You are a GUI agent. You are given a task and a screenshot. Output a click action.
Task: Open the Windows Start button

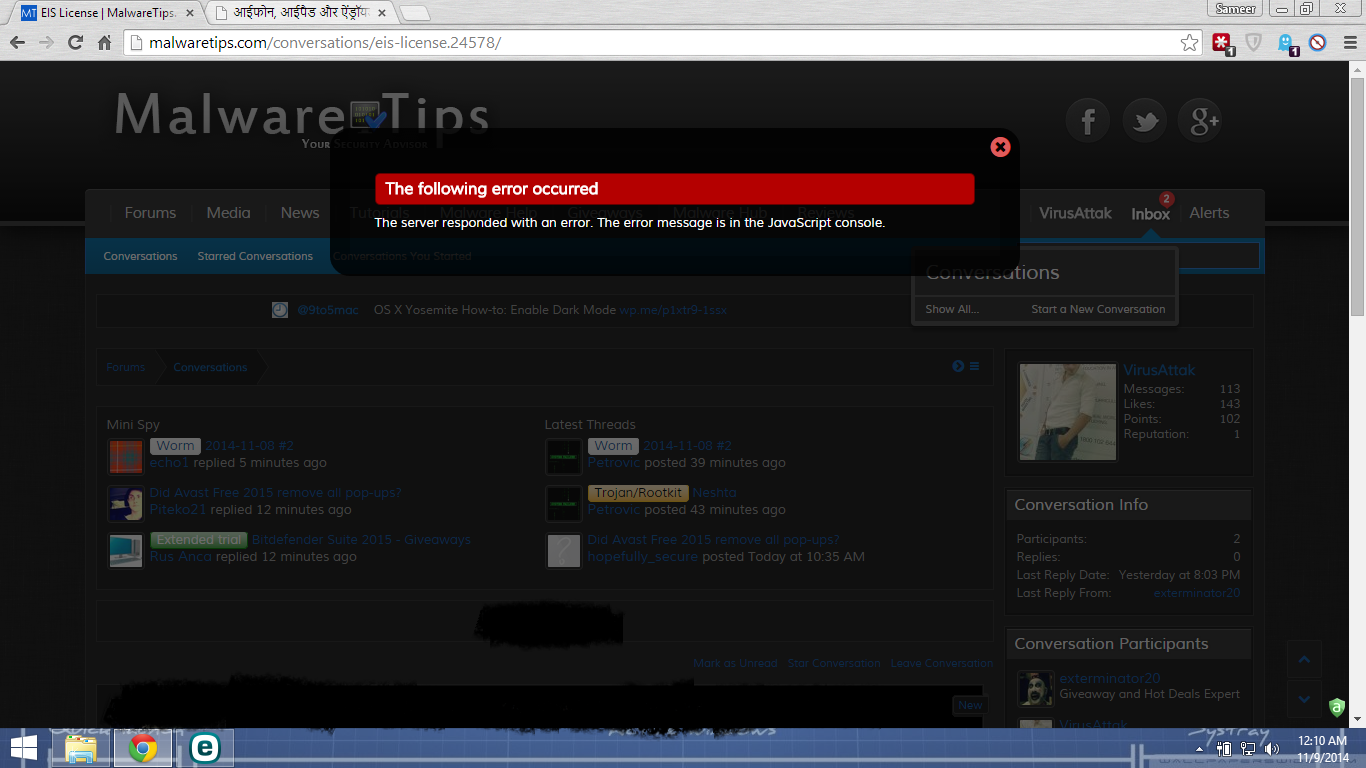click(24, 748)
